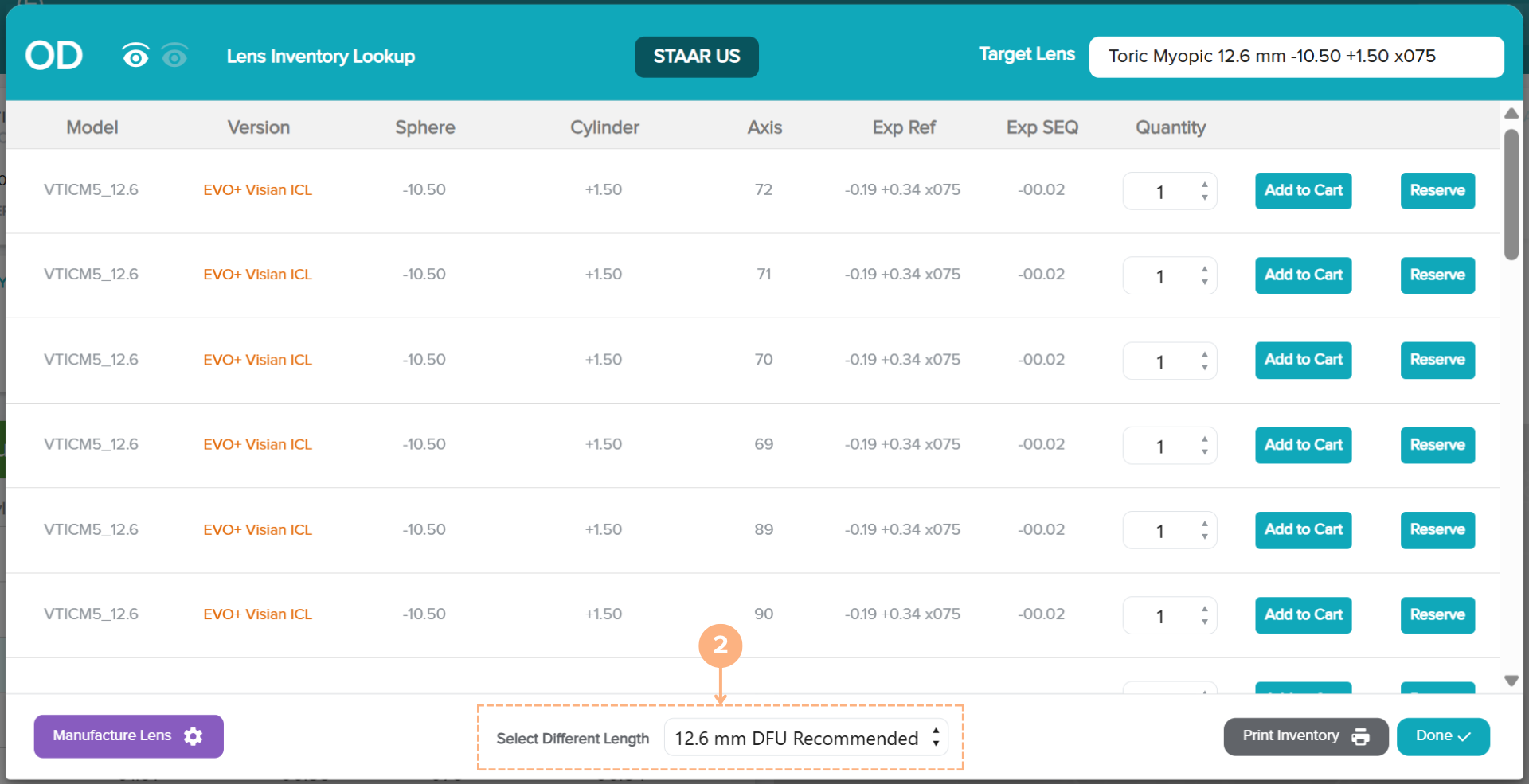
Task: Reserve the axis 69 lens
Action: 1437,445
